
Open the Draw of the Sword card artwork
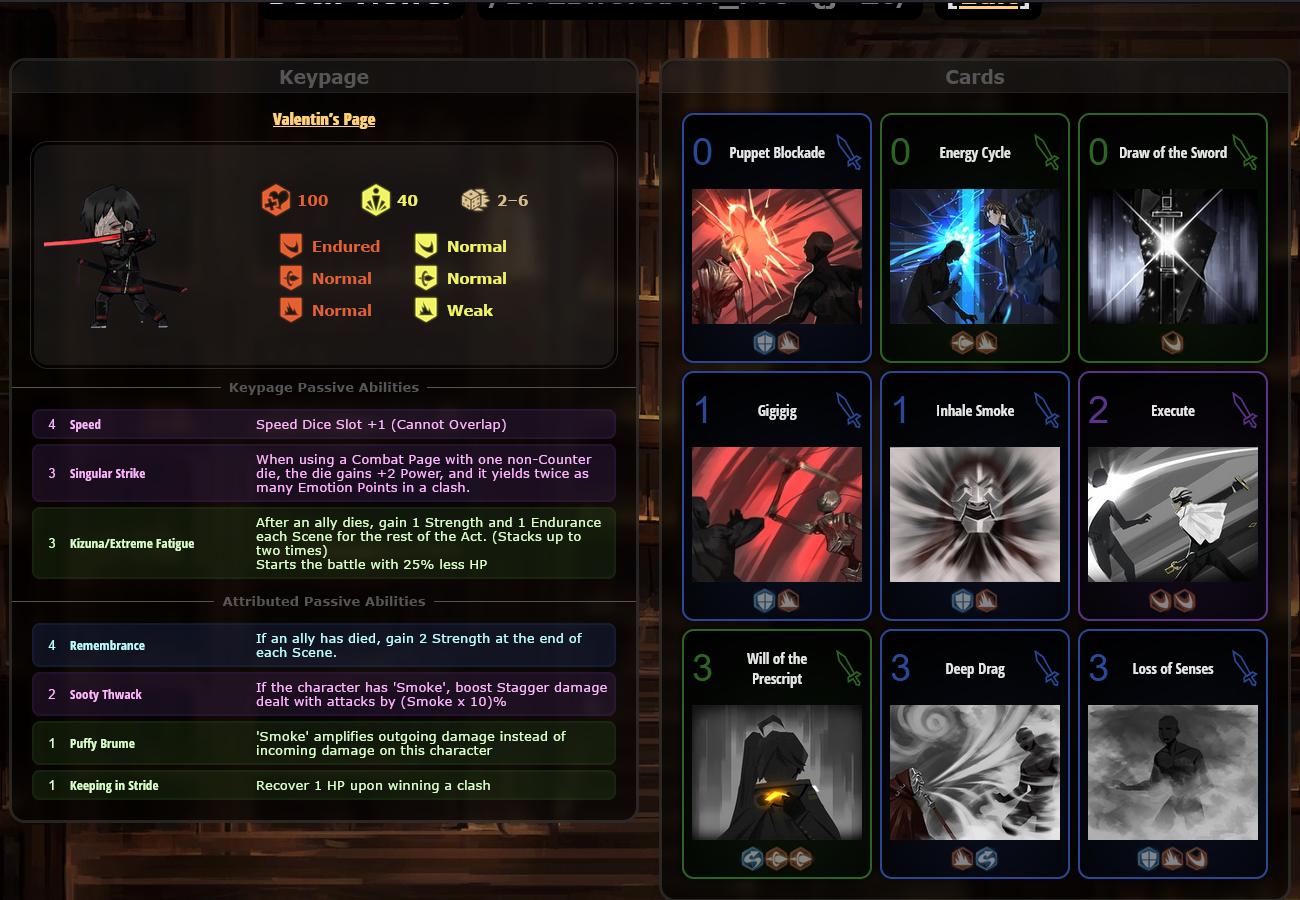point(1173,256)
